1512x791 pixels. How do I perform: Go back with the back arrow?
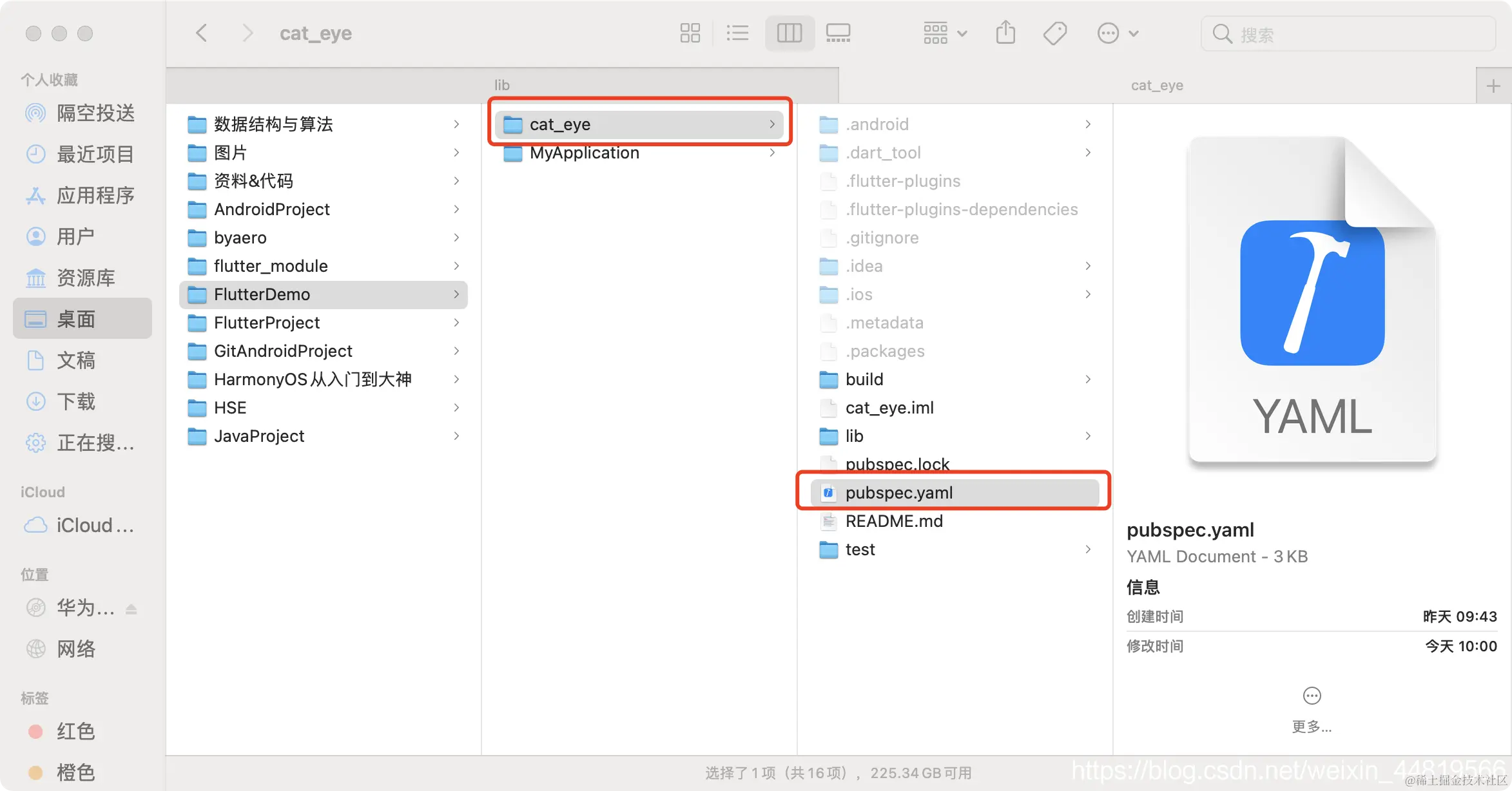click(x=202, y=33)
